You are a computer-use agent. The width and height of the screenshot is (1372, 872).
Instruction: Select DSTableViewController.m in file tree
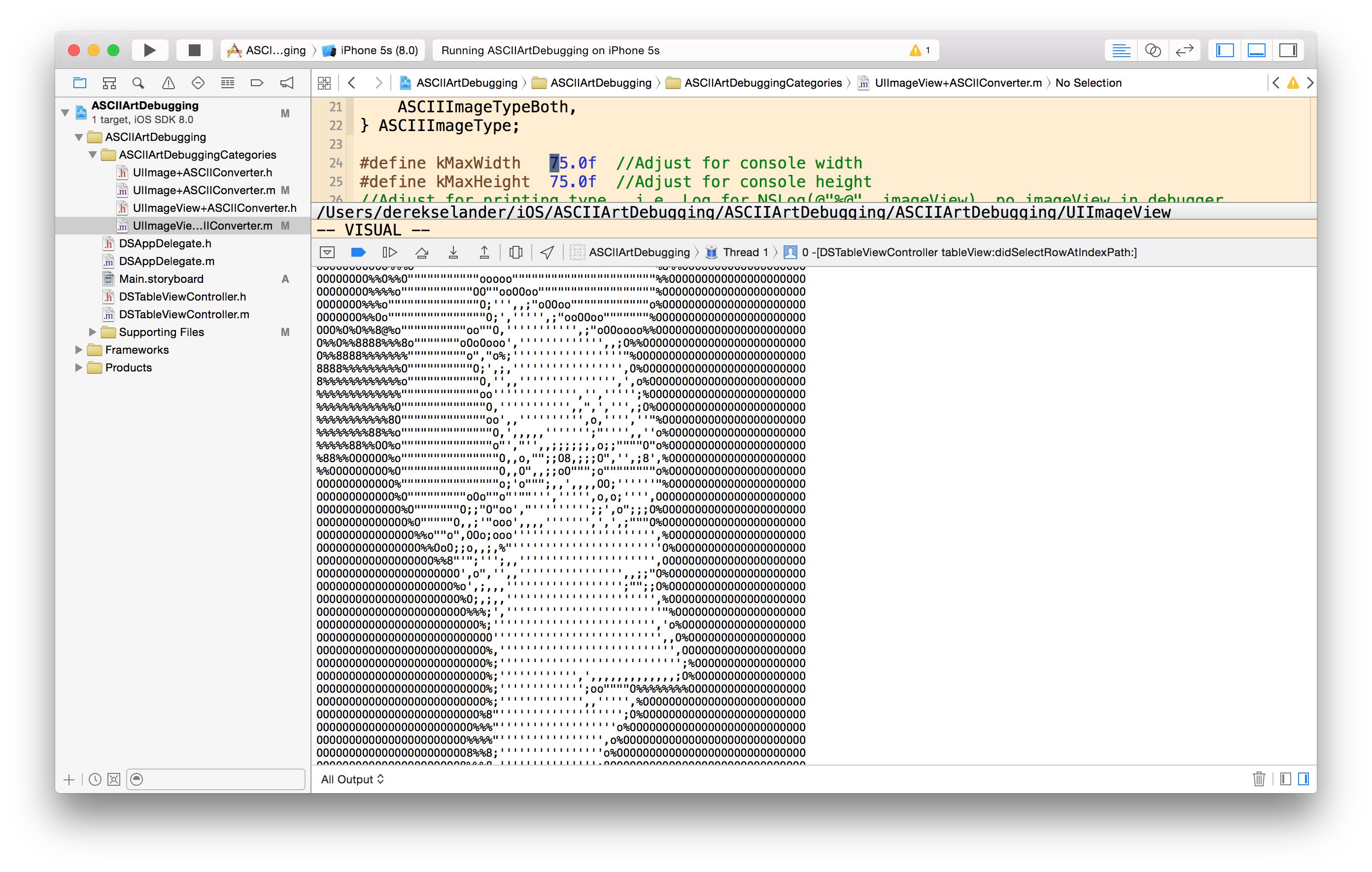point(183,314)
